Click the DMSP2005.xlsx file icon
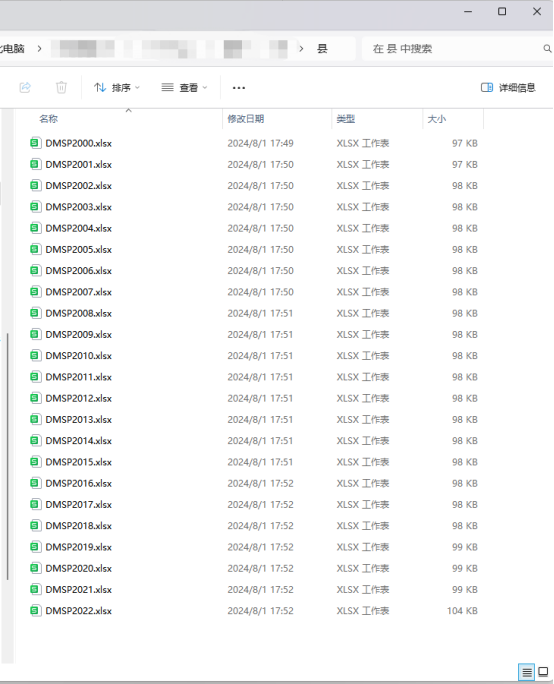The height and width of the screenshot is (684, 554). 36,250
